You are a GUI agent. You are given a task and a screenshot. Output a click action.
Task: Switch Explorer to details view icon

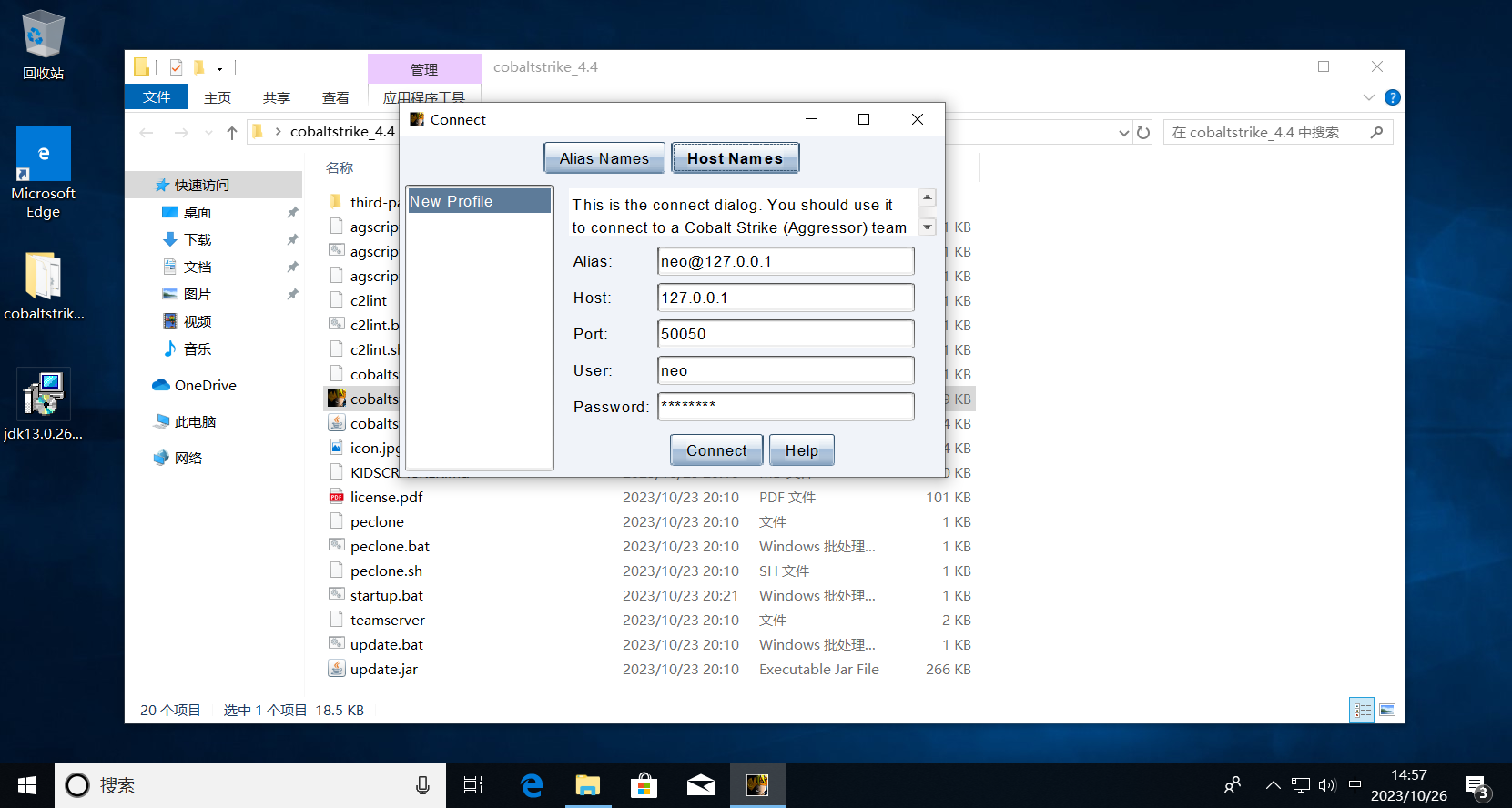(x=1362, y=710)
